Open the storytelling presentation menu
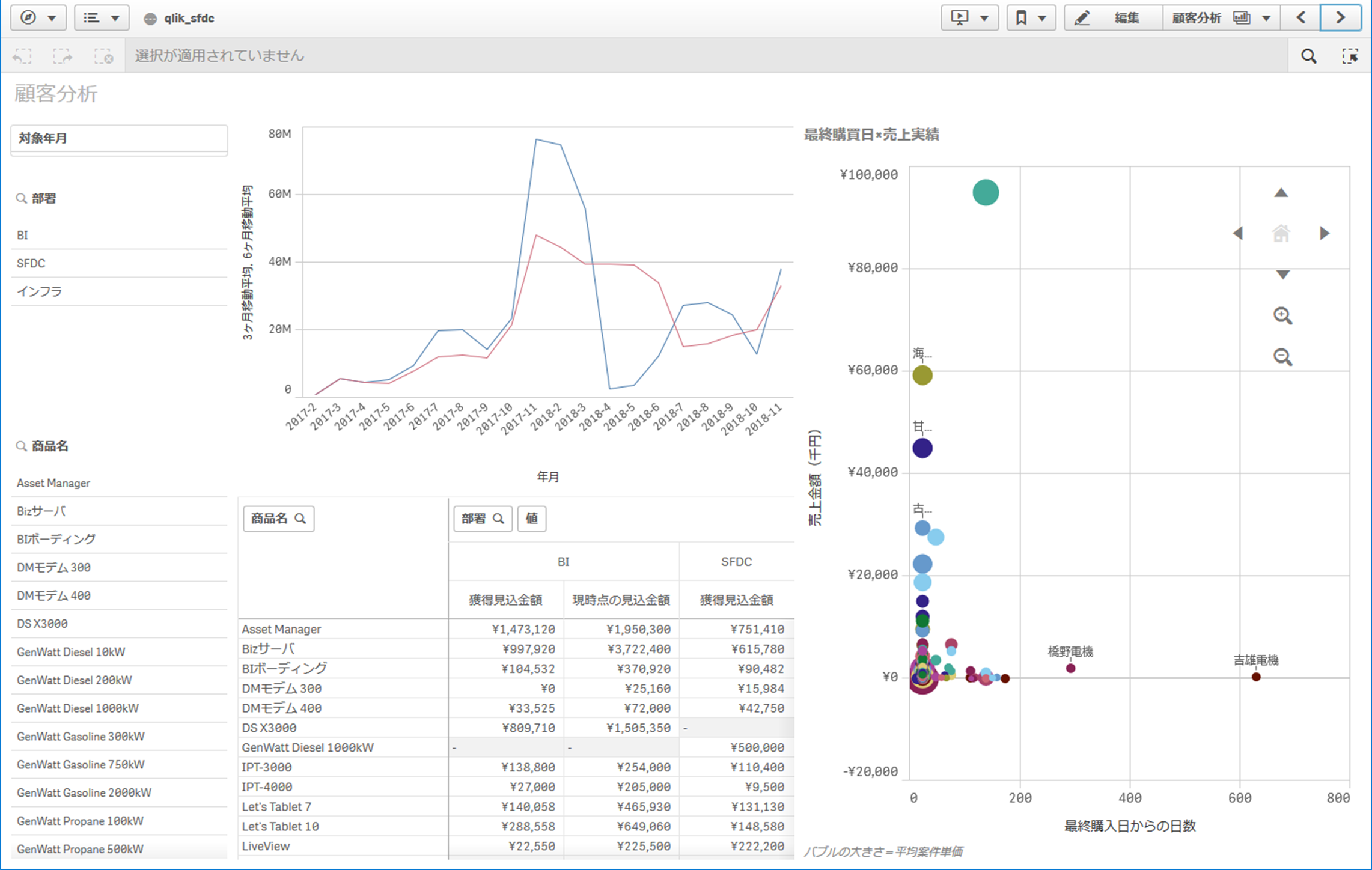 969,18
